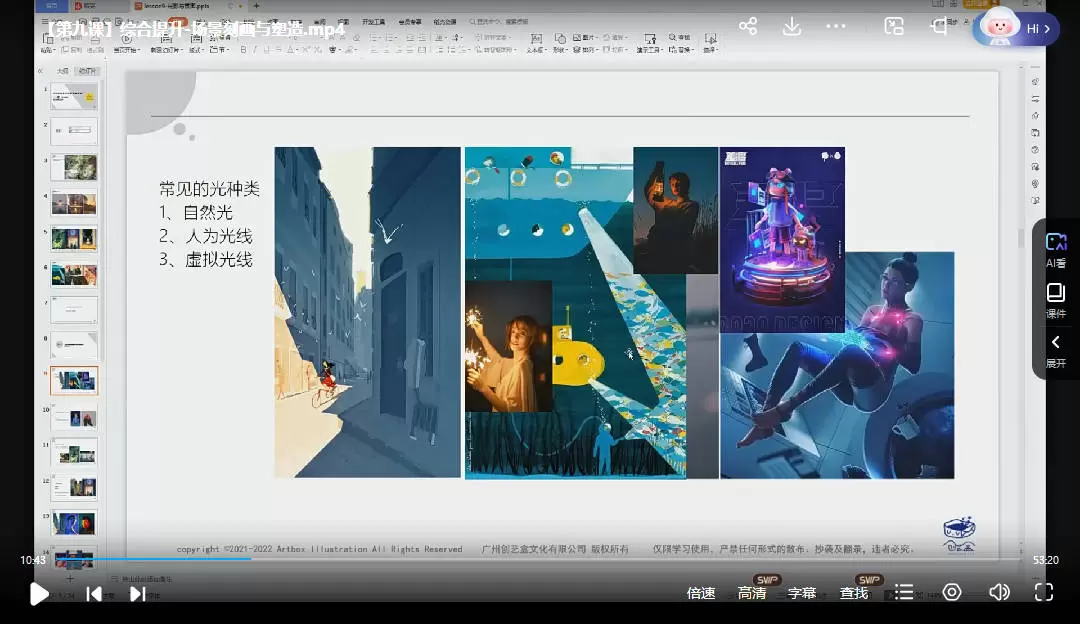Viewport: 1080px width, 624px height.
Task: Select slide 8 thumbnail
Action: pos(74,345)
